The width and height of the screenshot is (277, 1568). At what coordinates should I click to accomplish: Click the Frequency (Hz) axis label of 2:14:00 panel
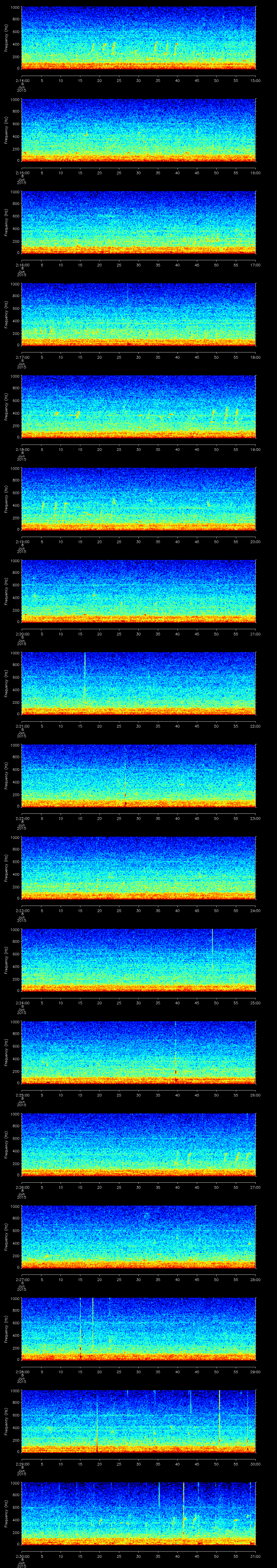tap(6, 38)
